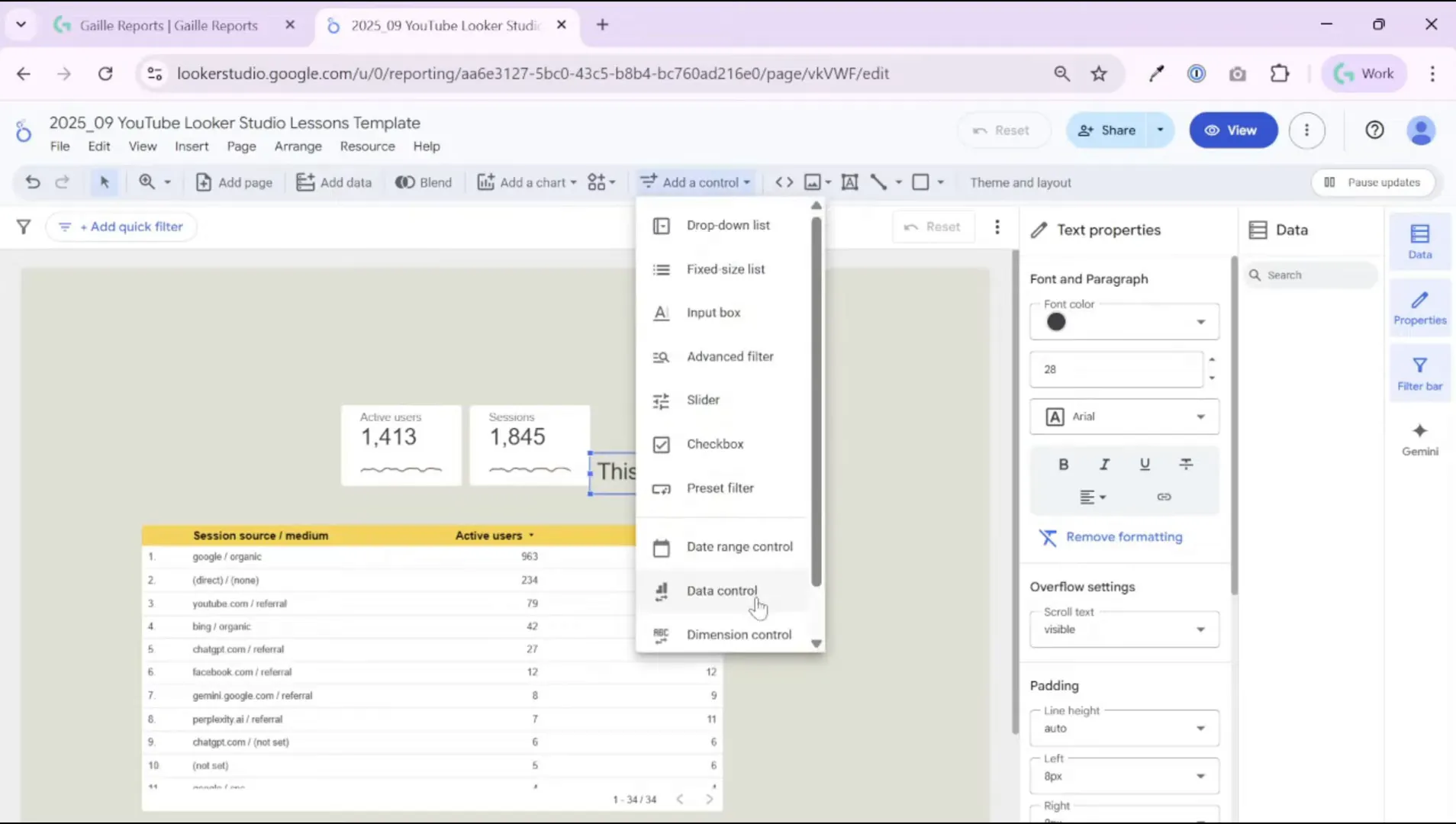Click the Gemini icon in the sidebar

coord(1419,438)
